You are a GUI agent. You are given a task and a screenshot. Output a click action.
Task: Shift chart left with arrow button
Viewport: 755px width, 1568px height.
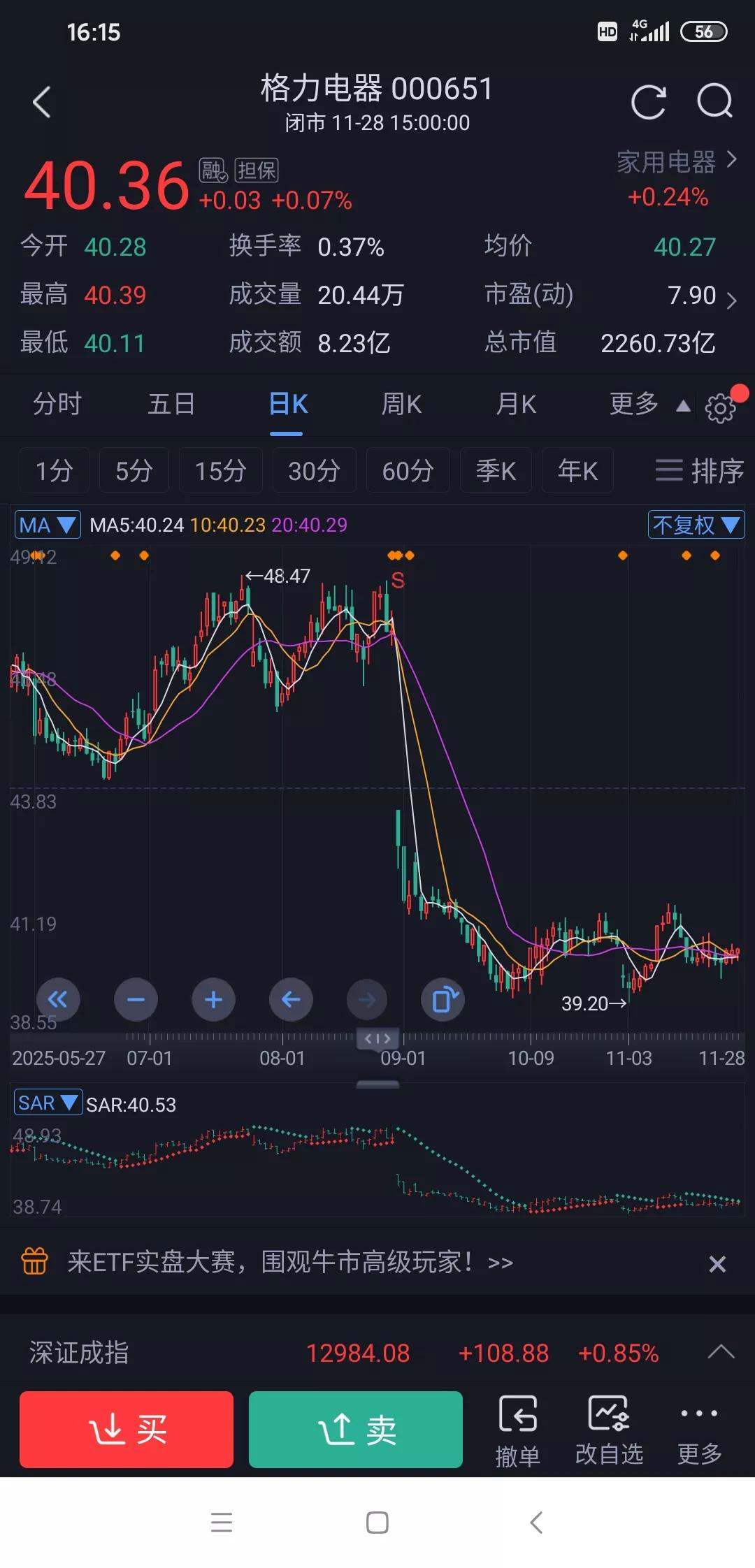click(x=291, y=1000)
